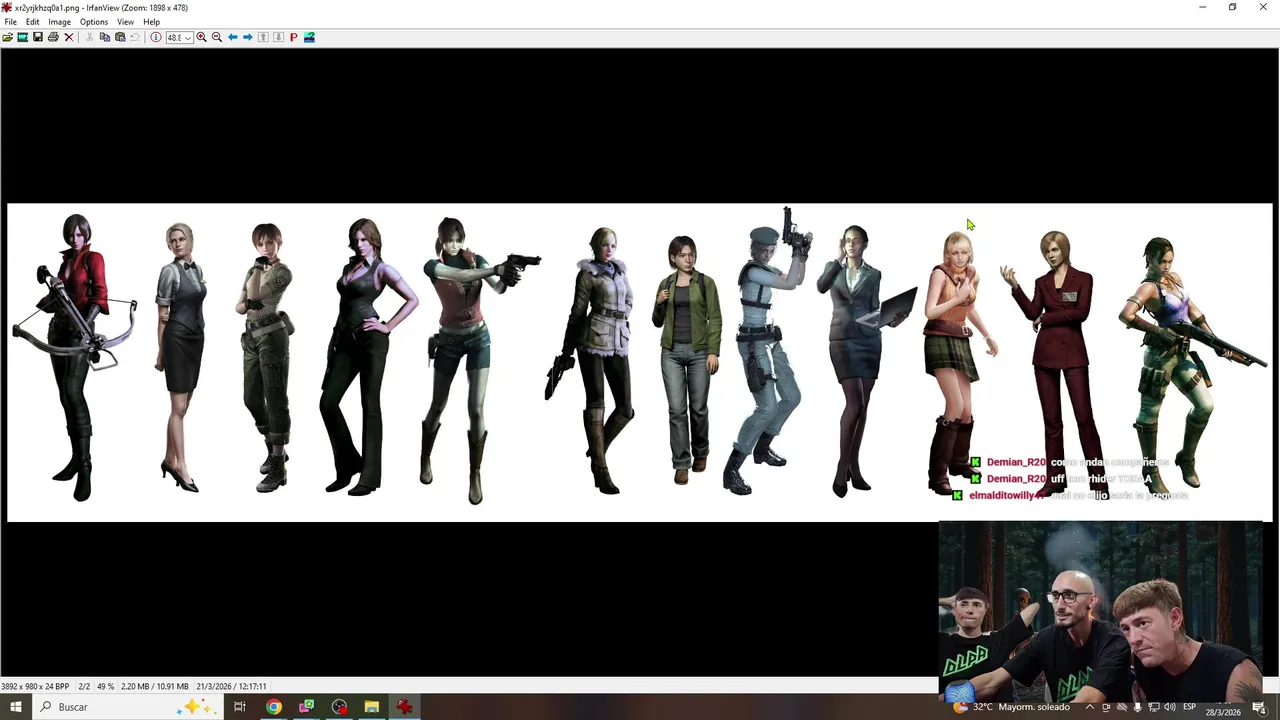Screen dimensions: 1280x720
Task: Click the red X Delete file icon
Action: click(69, 37)
